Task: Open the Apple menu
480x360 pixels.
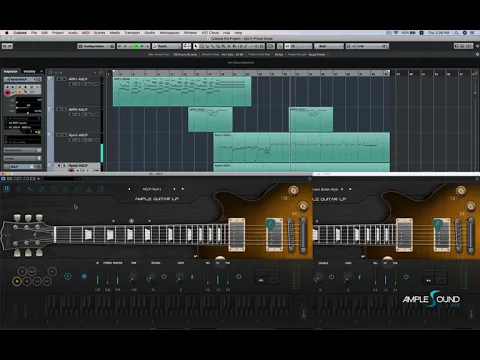Action: tap(6, 33)
